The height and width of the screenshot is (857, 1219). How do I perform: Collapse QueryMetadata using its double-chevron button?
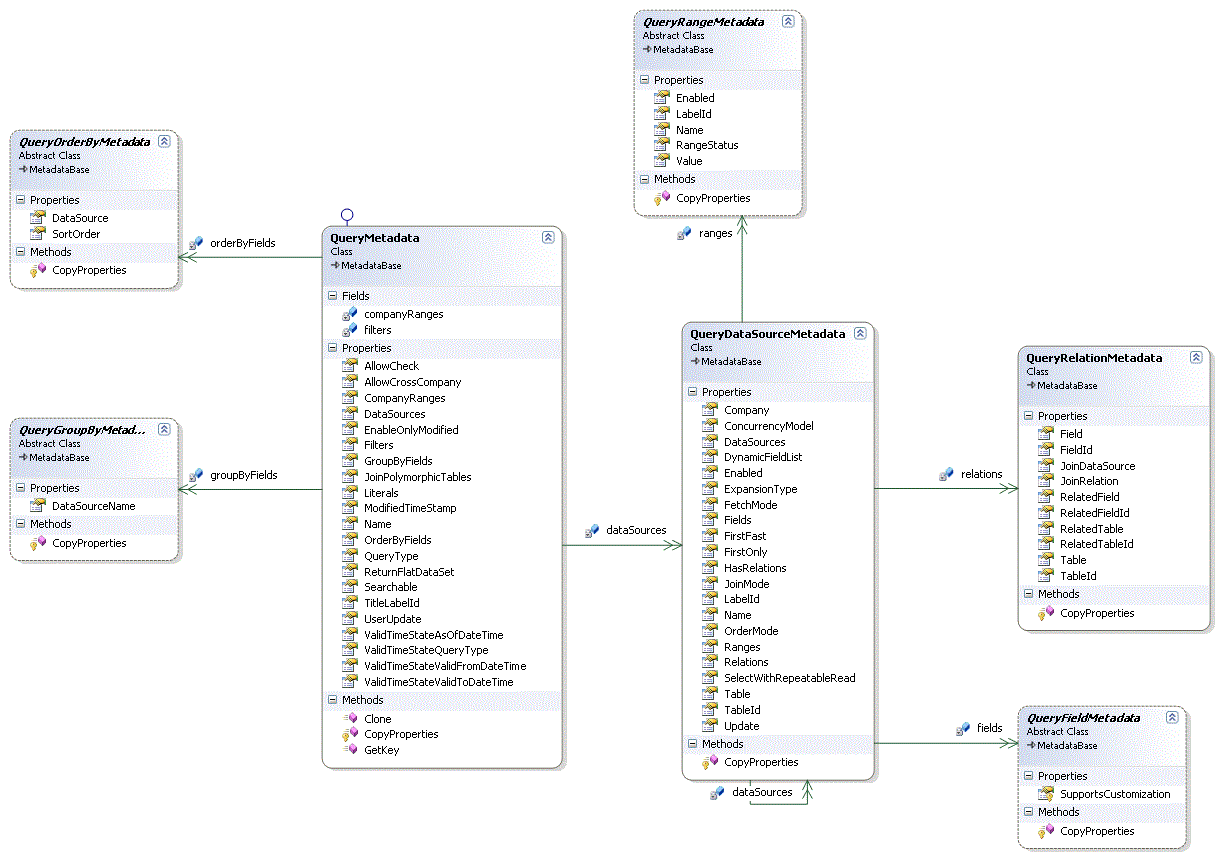coord(548,238)
